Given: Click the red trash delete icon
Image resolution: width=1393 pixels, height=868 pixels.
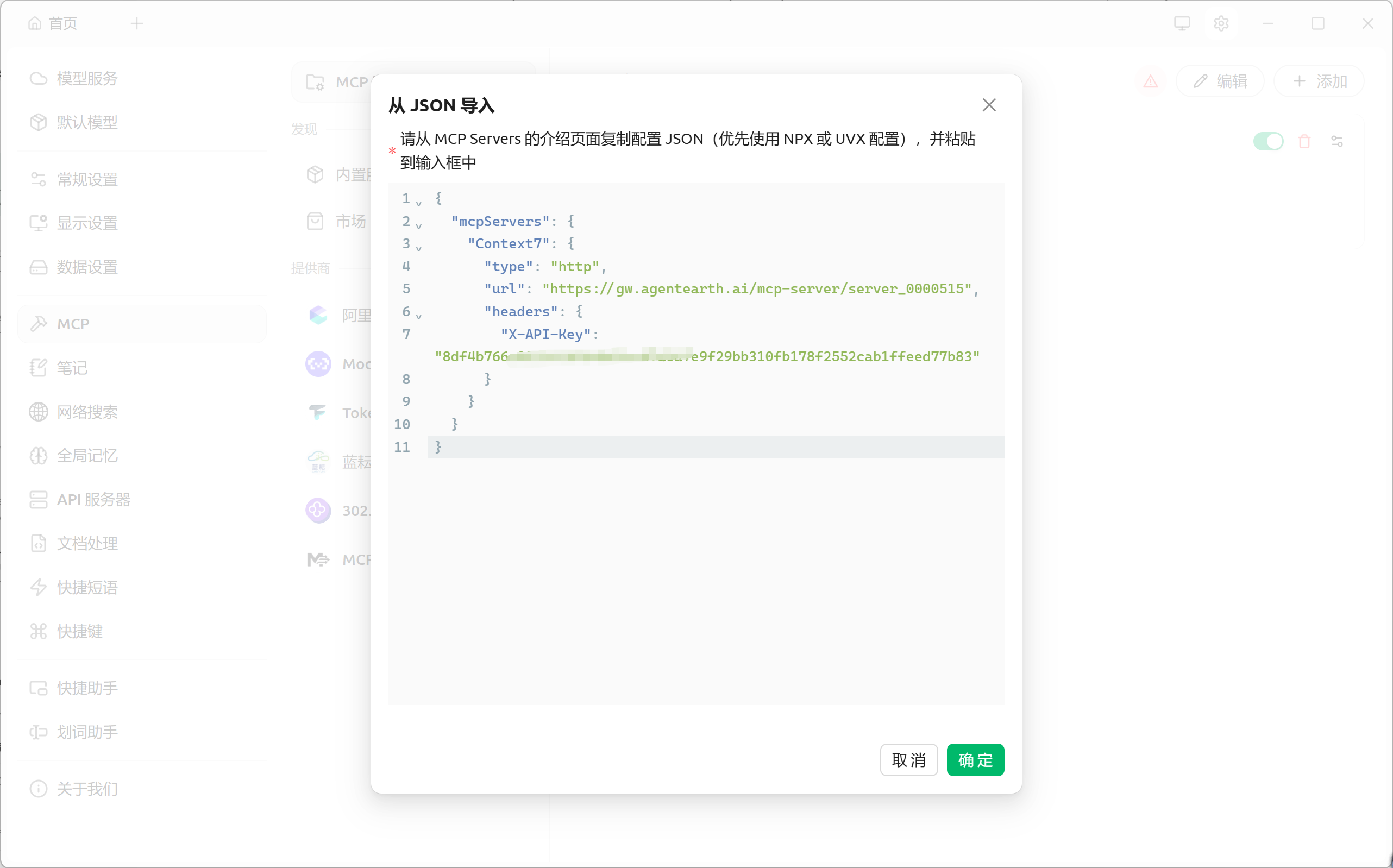Looking at the screenshot, I should [x=1304, y=141].
